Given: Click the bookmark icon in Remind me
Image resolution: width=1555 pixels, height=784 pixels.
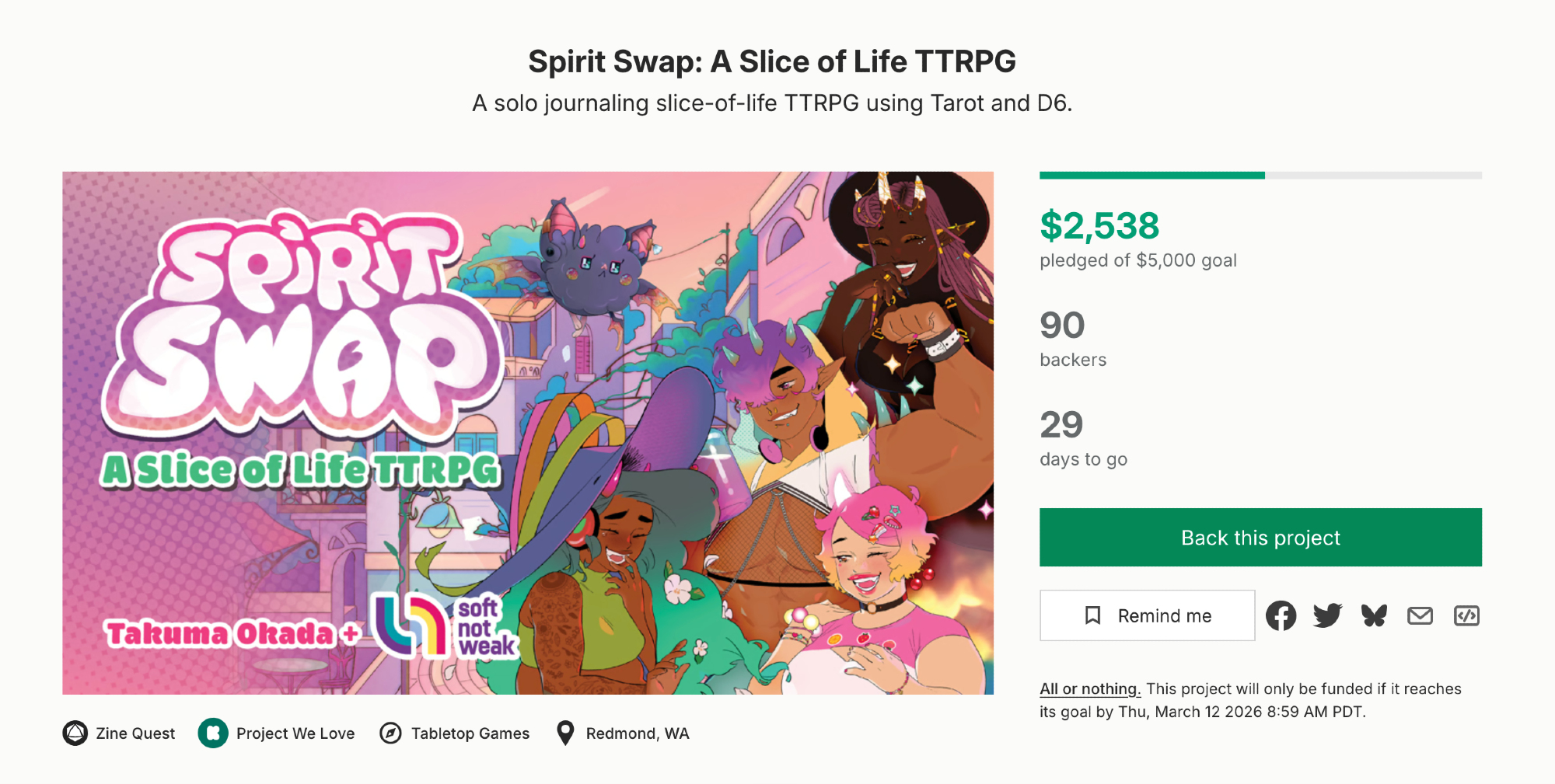Looking at the screenshot, I should 1092,616.
